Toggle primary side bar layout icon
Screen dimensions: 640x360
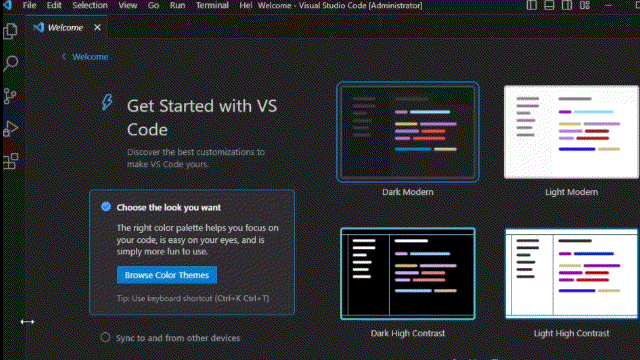[531, 5]
